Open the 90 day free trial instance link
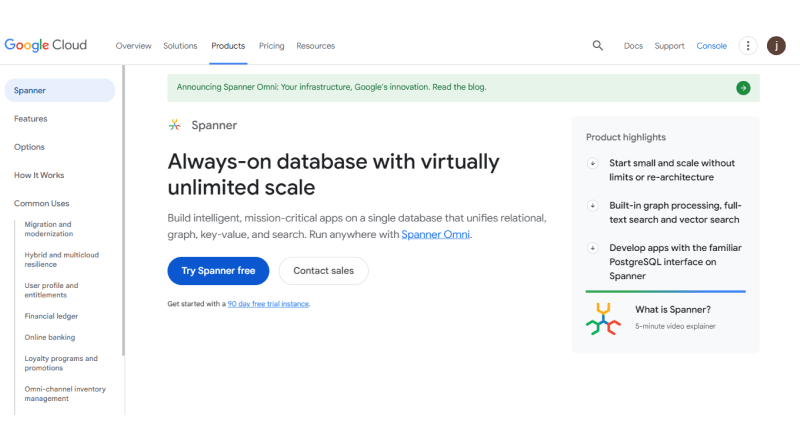The image size is (800, 445). point(268,304)
